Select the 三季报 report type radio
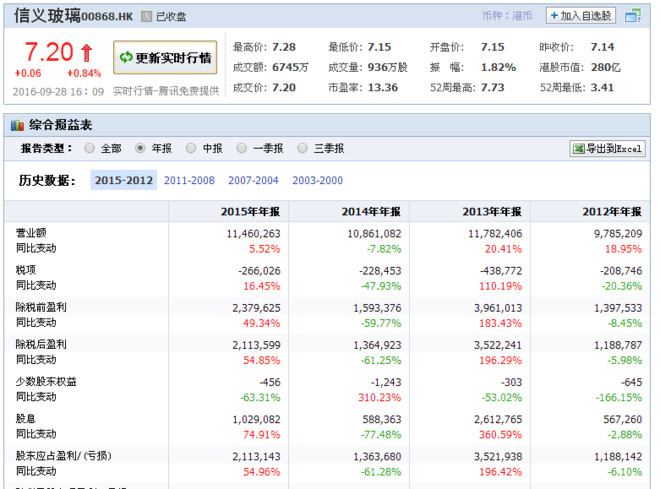Viewport: 660px width, 489px height. coord(302,148)
